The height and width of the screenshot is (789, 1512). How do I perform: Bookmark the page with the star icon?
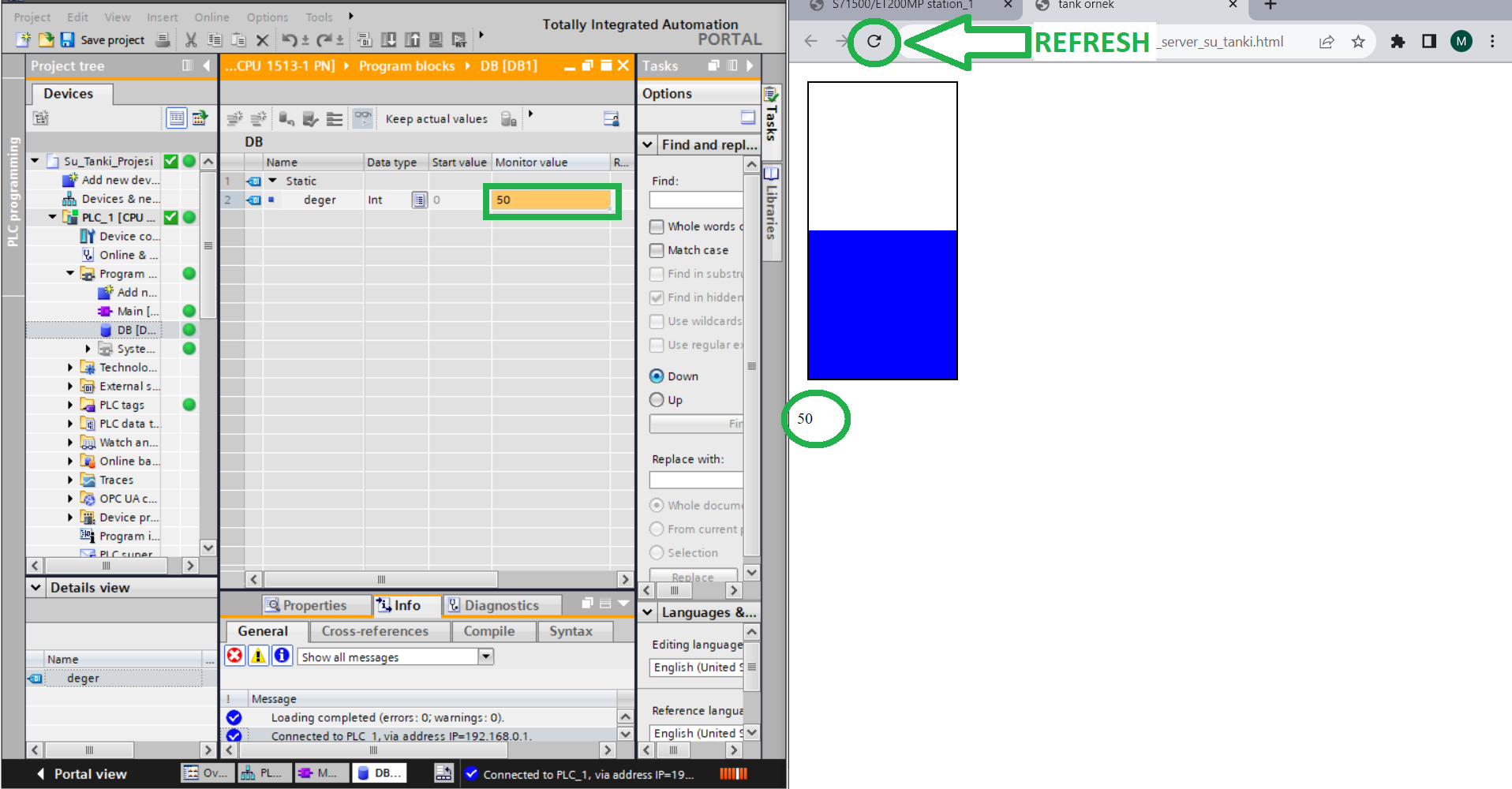coord(1358,41)
